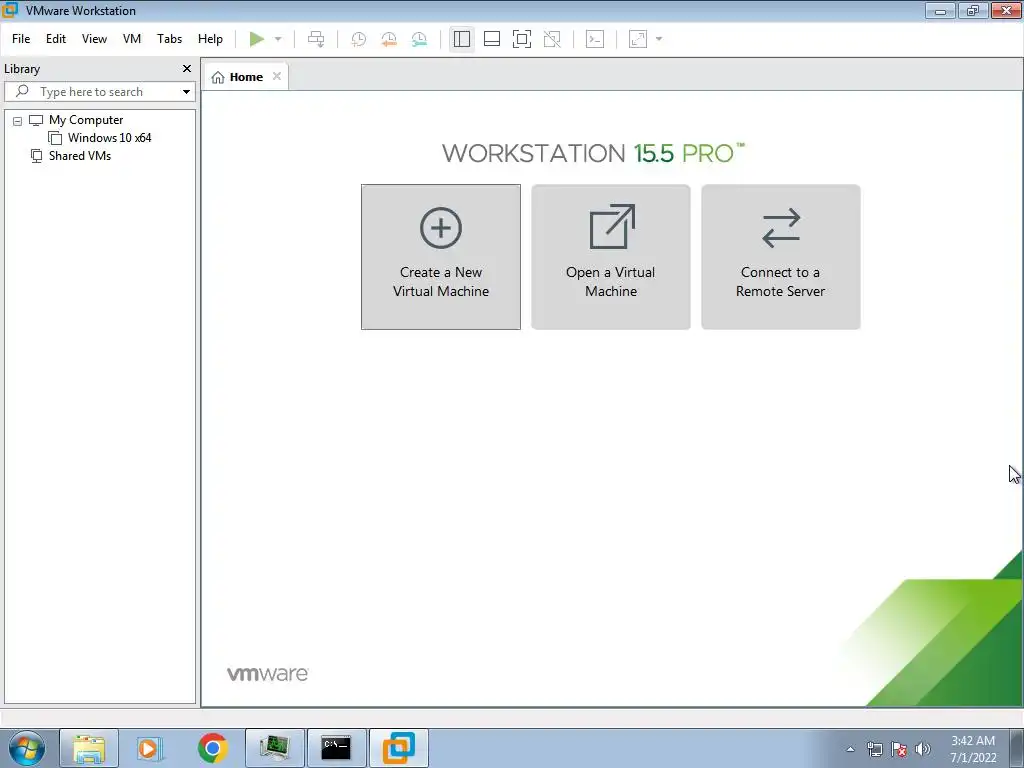Open Google Chrome from the taskbar
The width and height of the screenshot is (1024, 768).
212,748
